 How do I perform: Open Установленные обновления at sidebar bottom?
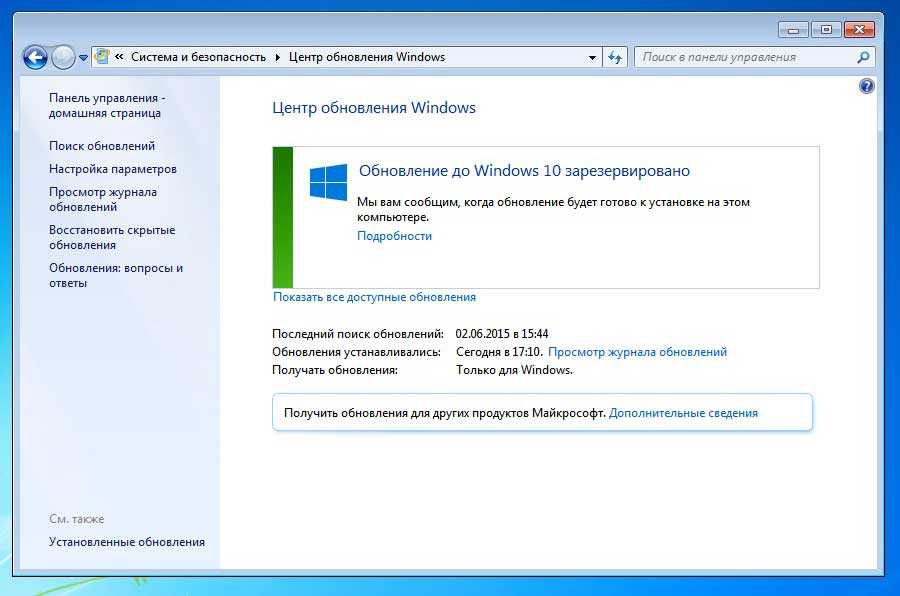[x=127, y=542]
